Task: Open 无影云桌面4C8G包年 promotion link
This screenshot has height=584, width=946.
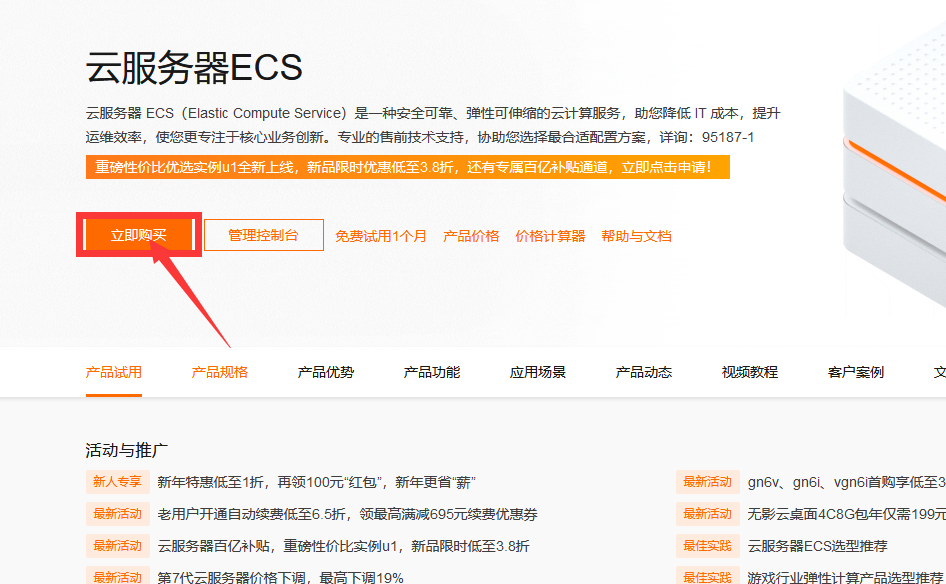Action: [x=846, y=514]
